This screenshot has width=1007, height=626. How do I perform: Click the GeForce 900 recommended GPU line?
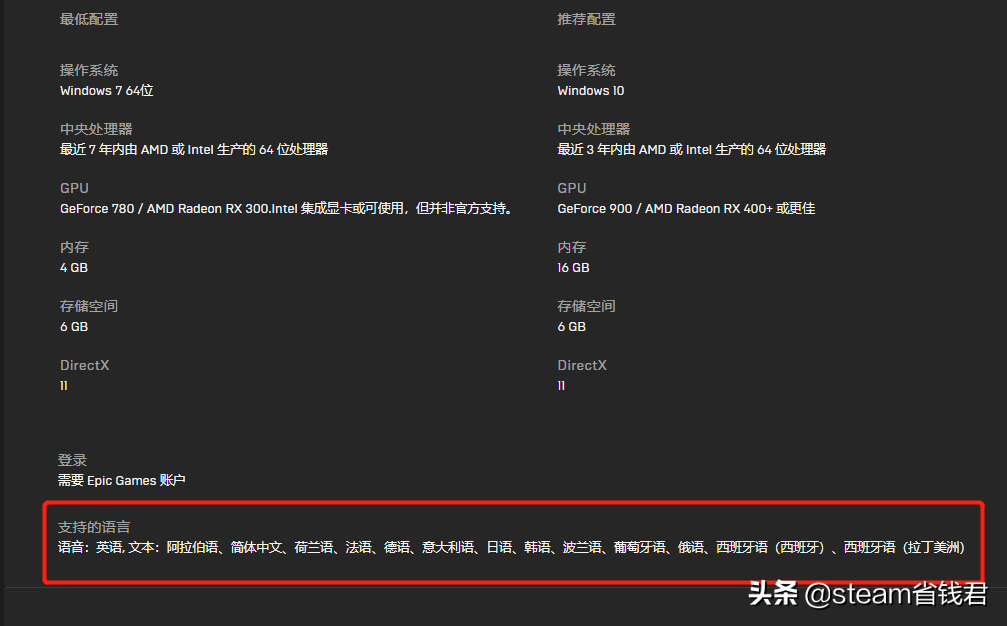686,209
